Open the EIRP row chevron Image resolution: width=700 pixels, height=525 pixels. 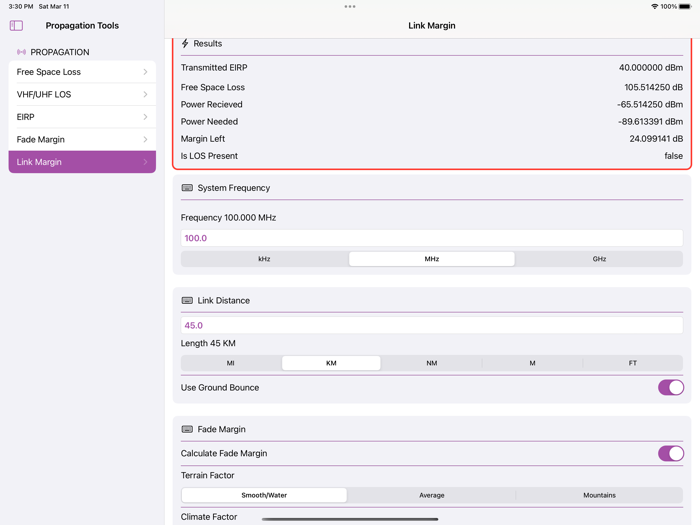coord(145,117)
